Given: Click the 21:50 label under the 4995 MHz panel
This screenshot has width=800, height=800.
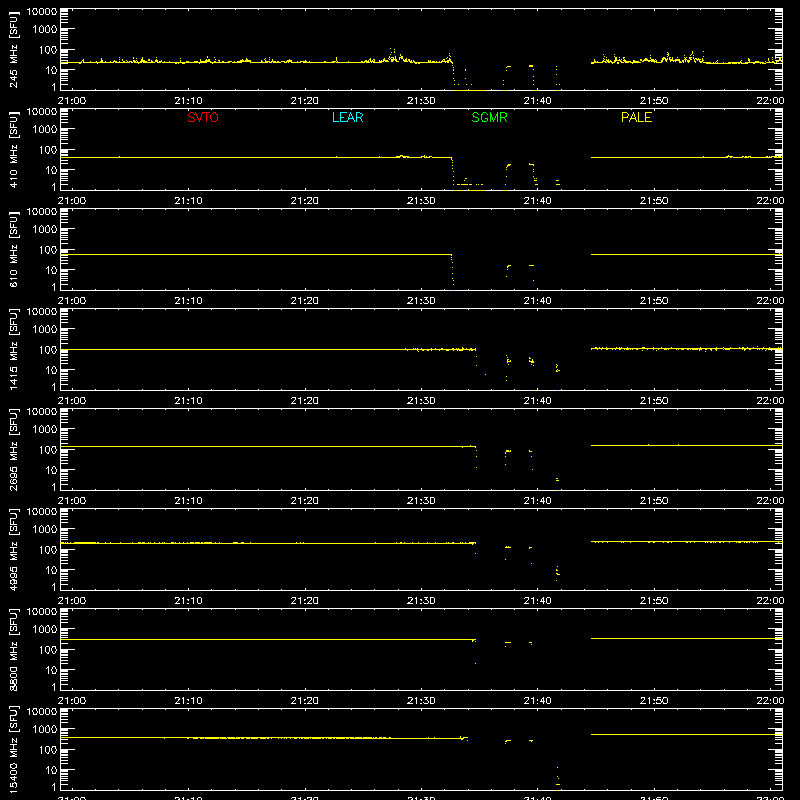Looking at the screenshot, I should (x=654, y=601).
